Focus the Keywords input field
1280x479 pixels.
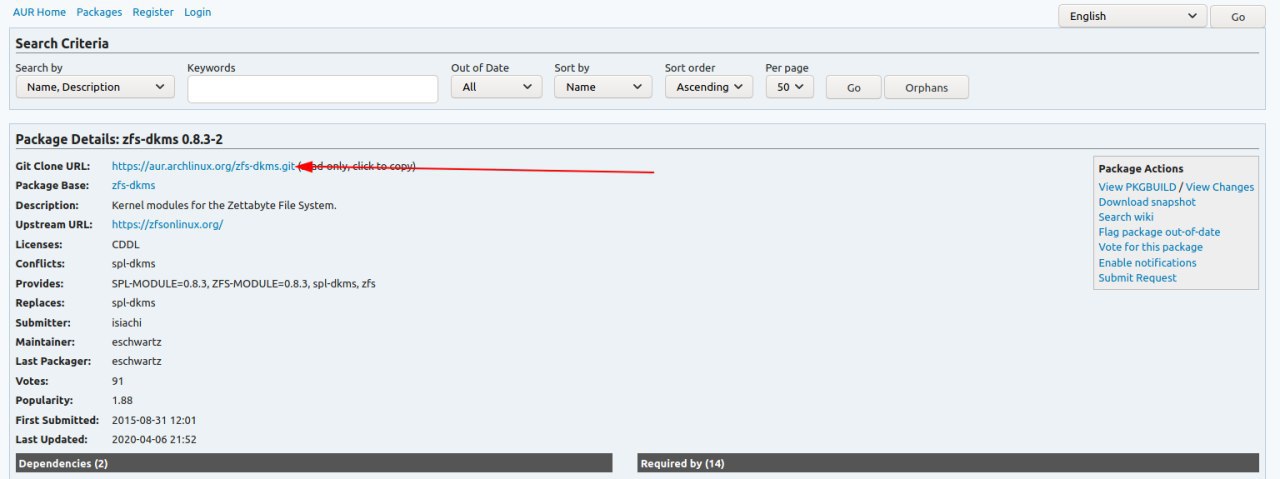[313, 88]
